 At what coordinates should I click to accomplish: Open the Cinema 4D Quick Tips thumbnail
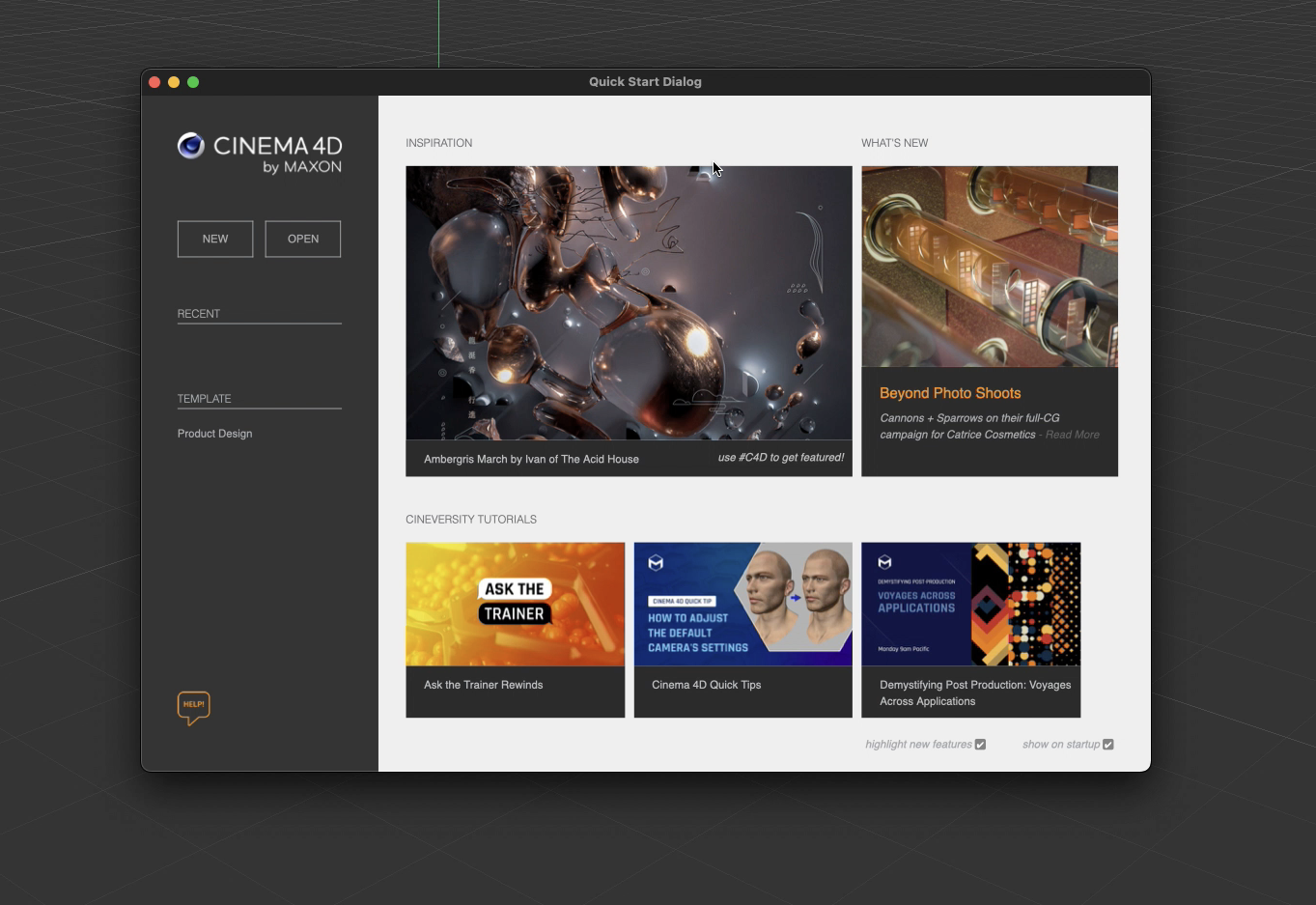743,605
